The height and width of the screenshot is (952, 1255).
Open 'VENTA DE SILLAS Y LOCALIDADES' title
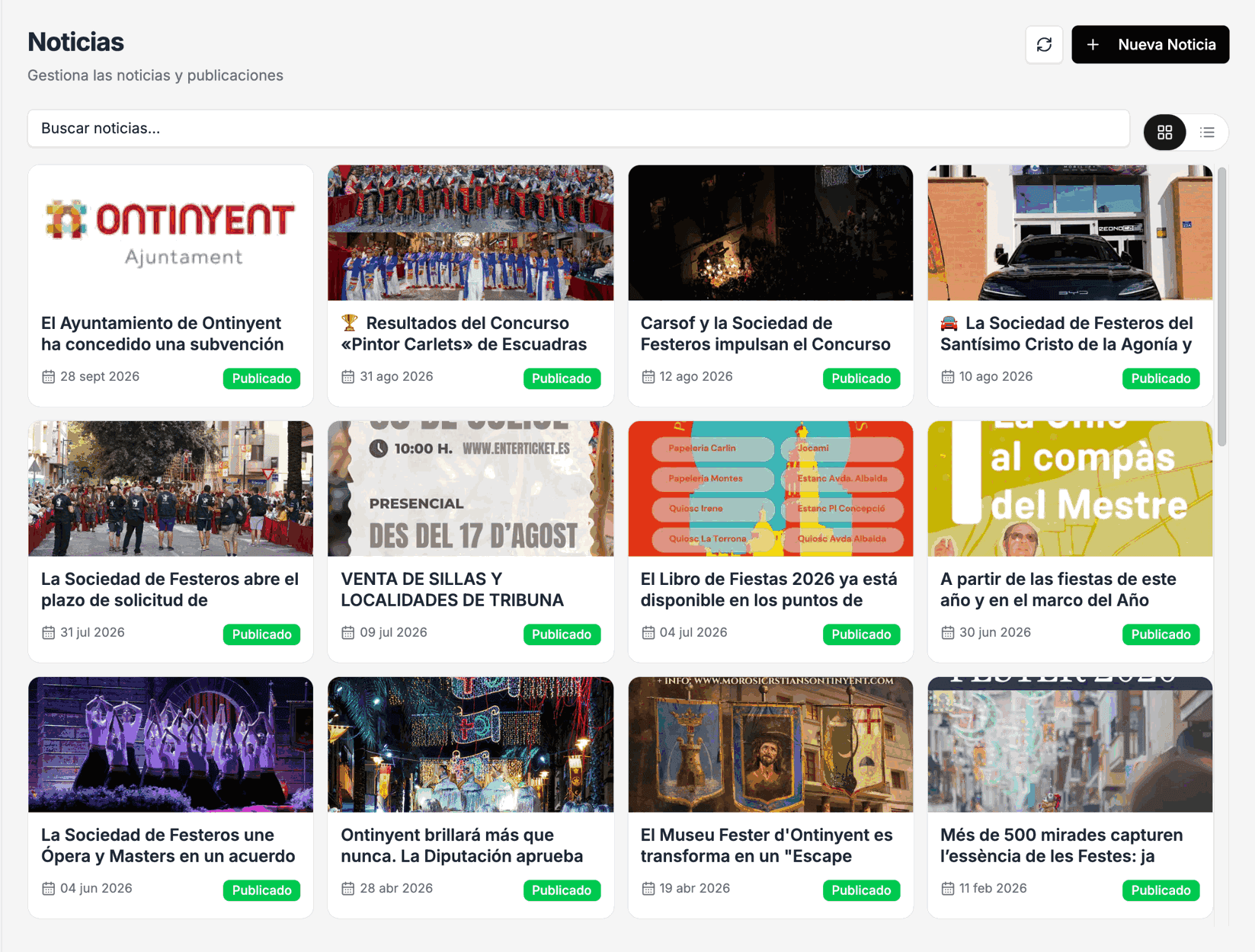click(x=452, y=589)
